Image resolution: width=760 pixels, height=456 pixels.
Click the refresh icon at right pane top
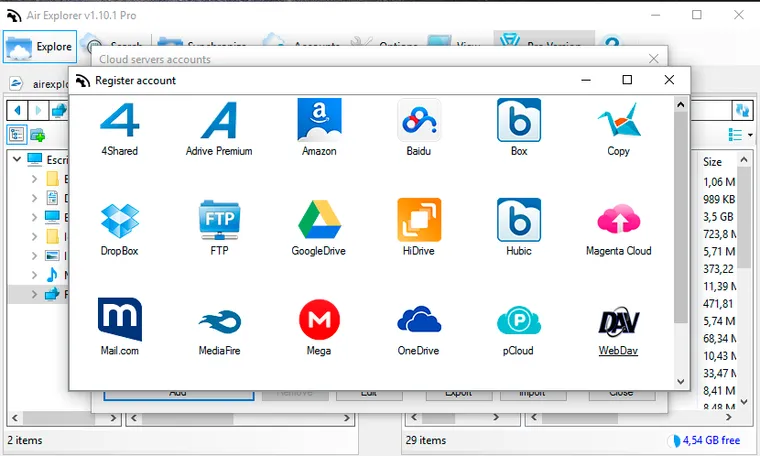coord(742,110)
